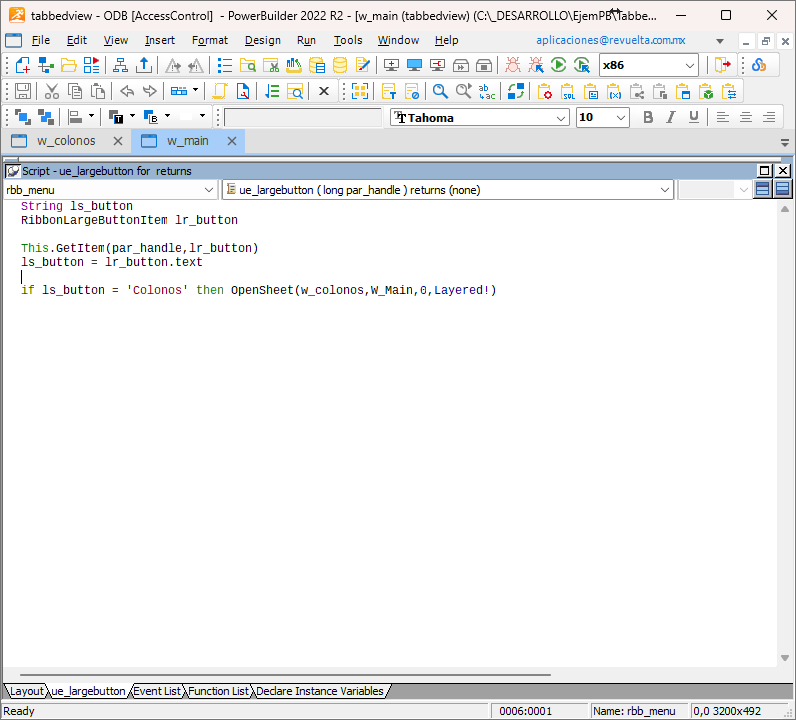Toggle Underline formatting
The image size is (796, 720).
point(694,117)
